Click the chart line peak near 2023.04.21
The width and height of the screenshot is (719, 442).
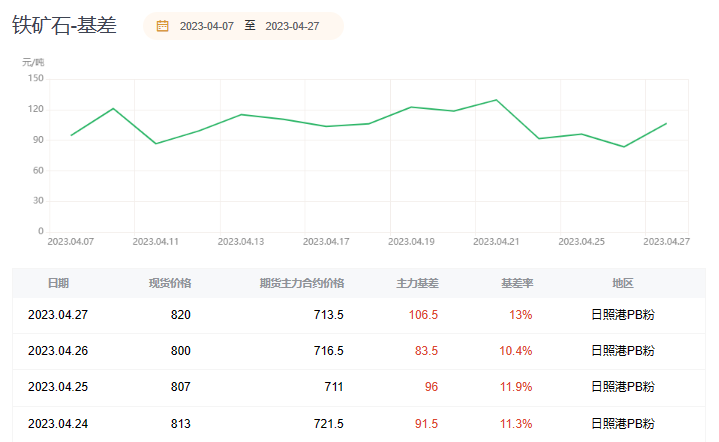point(496,100)
